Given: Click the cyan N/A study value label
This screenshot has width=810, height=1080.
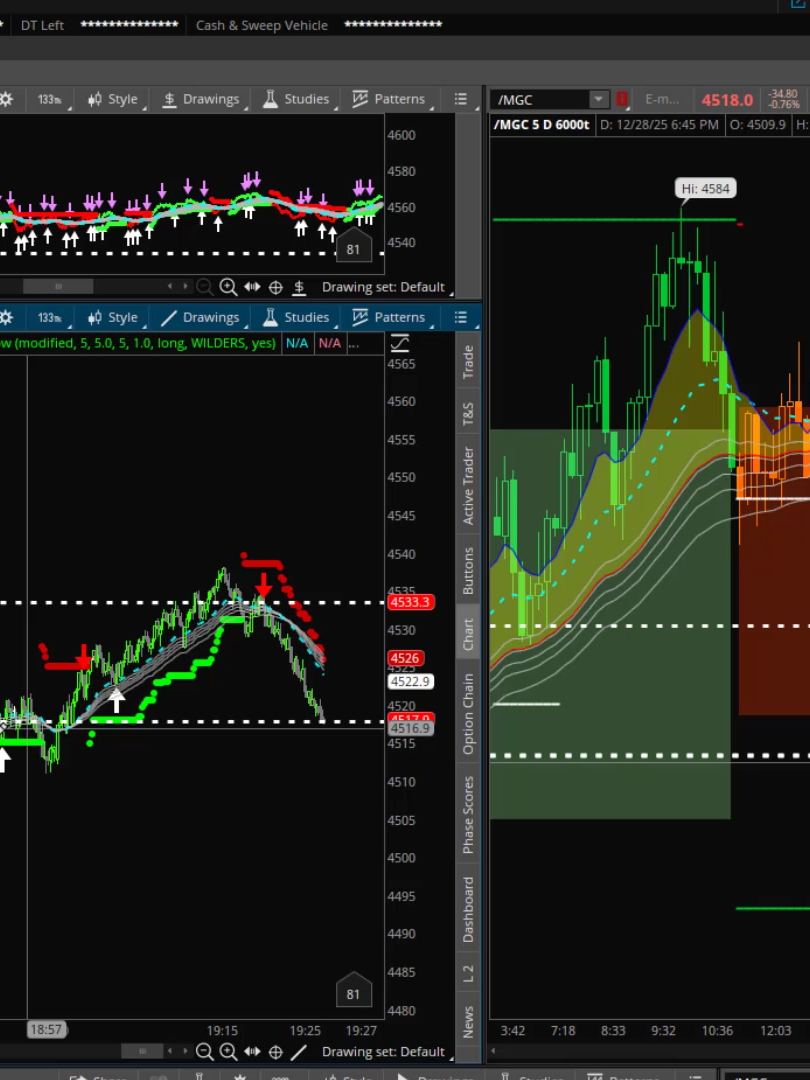Looking at the screenshot, I should [297, 343].
